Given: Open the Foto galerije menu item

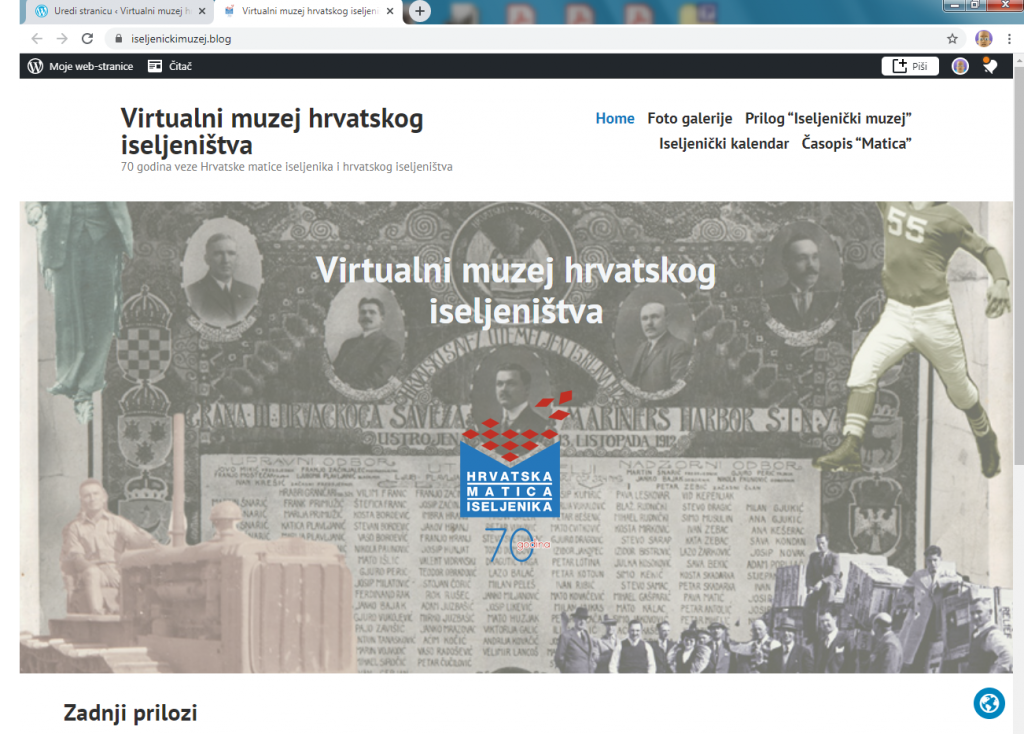Looking at the screenshot, I should click(x=689, y=118).
